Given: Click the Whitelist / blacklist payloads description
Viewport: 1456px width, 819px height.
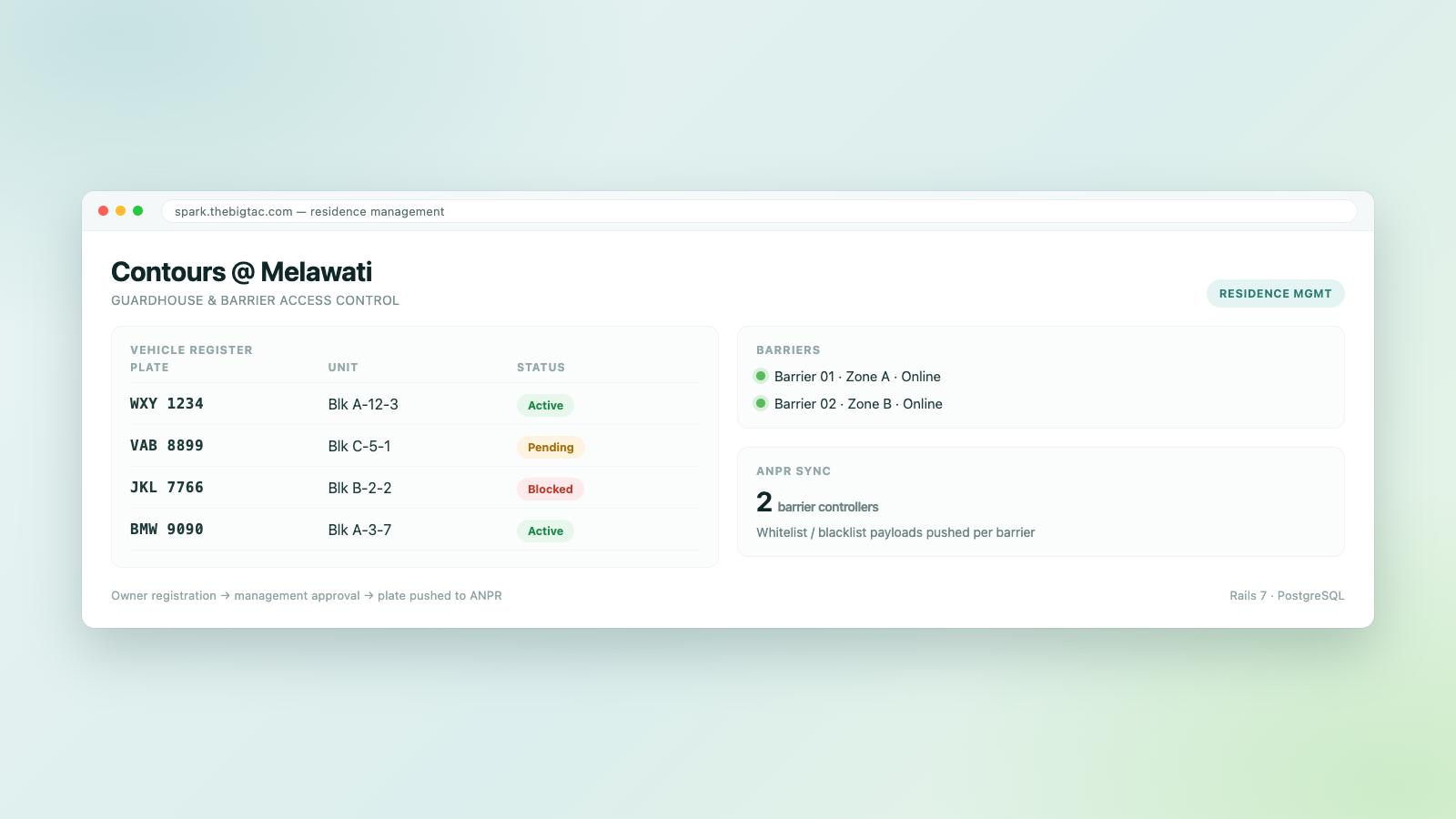Looking at the screenshot, I should coord(895,532).
